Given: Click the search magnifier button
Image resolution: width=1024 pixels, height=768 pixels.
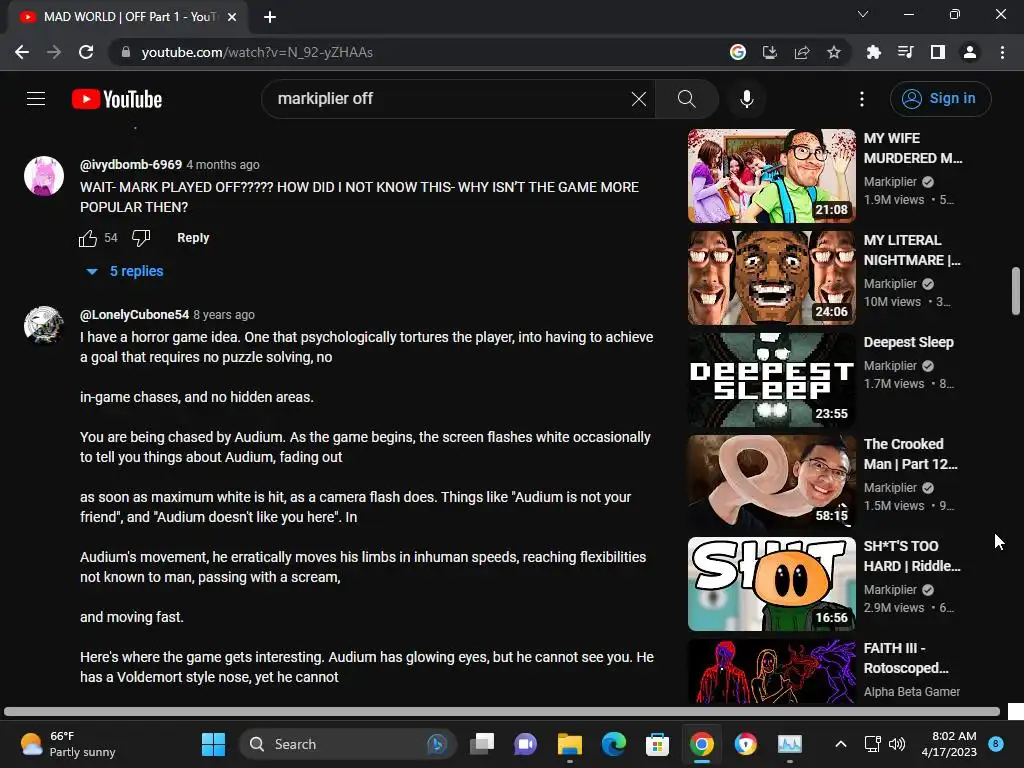Looking at the screenshot, I should [x=686, y=99].
